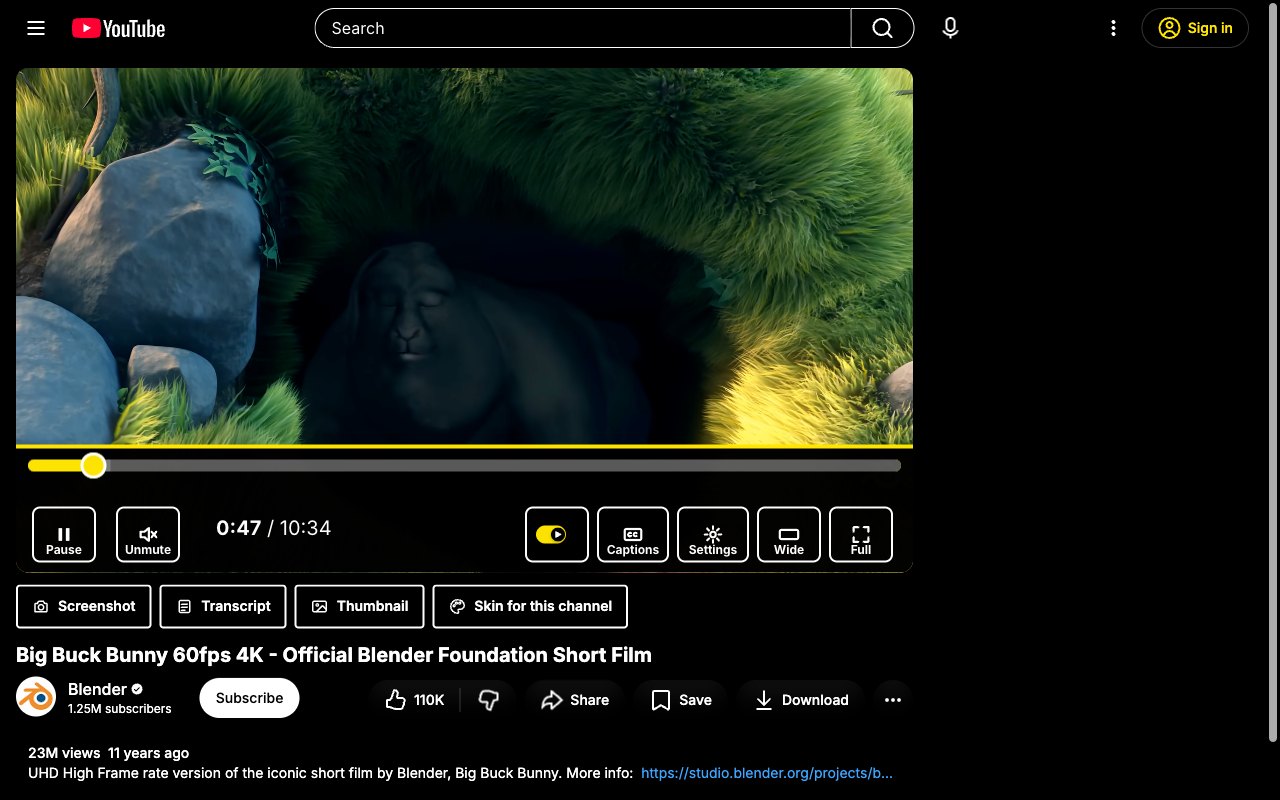Download the video
The height and width of the screenshot is (800, 1280).
click(801, 700)
